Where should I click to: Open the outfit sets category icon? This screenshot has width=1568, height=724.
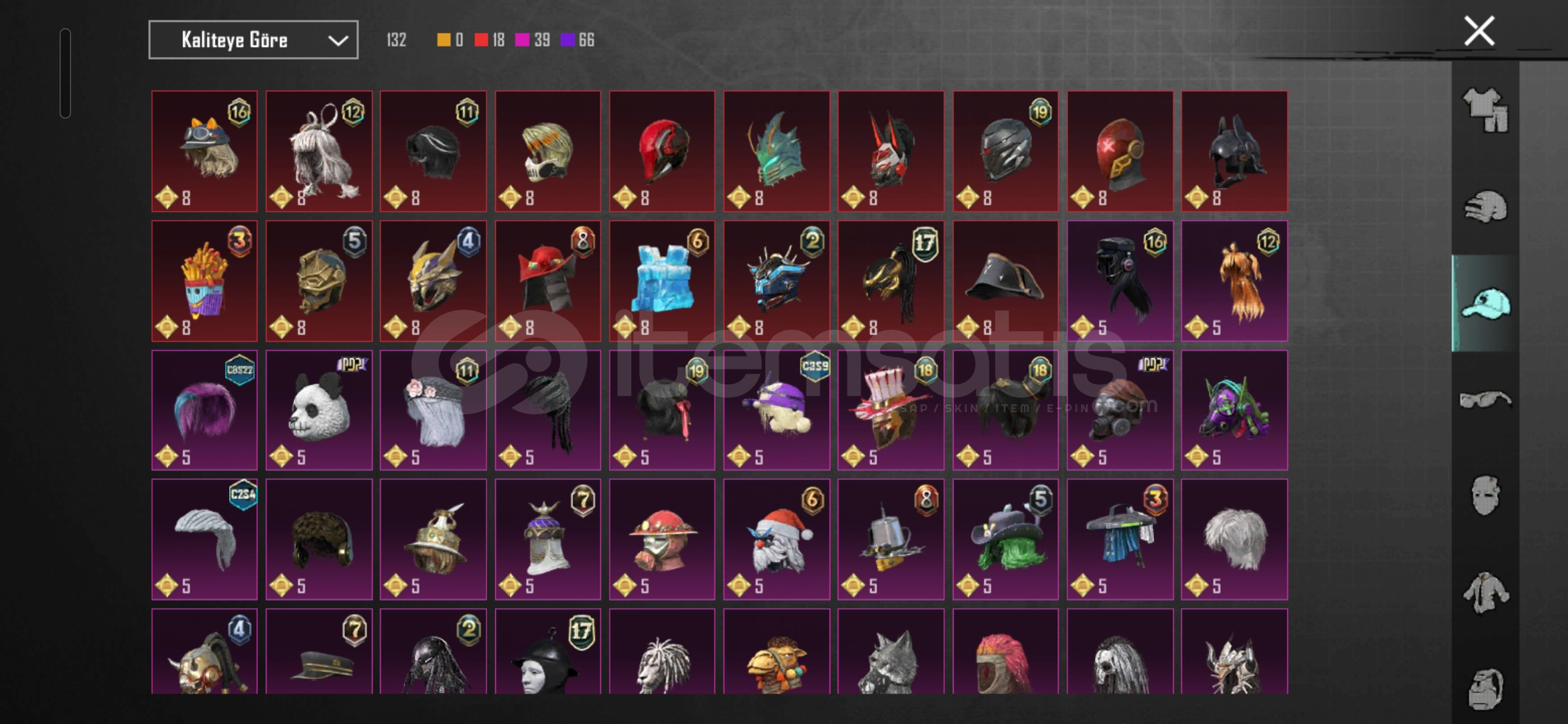coord(1485,109)
